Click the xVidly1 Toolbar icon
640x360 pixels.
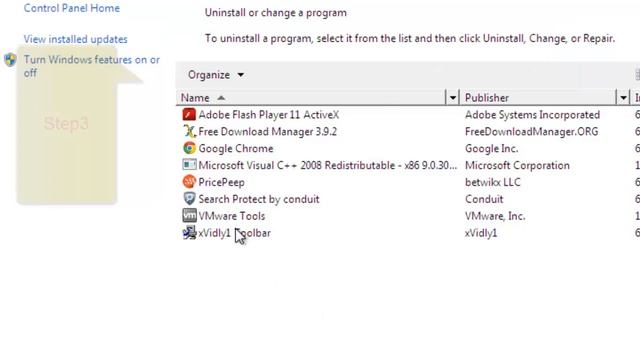pyautogui.click(x=189, y=233)
